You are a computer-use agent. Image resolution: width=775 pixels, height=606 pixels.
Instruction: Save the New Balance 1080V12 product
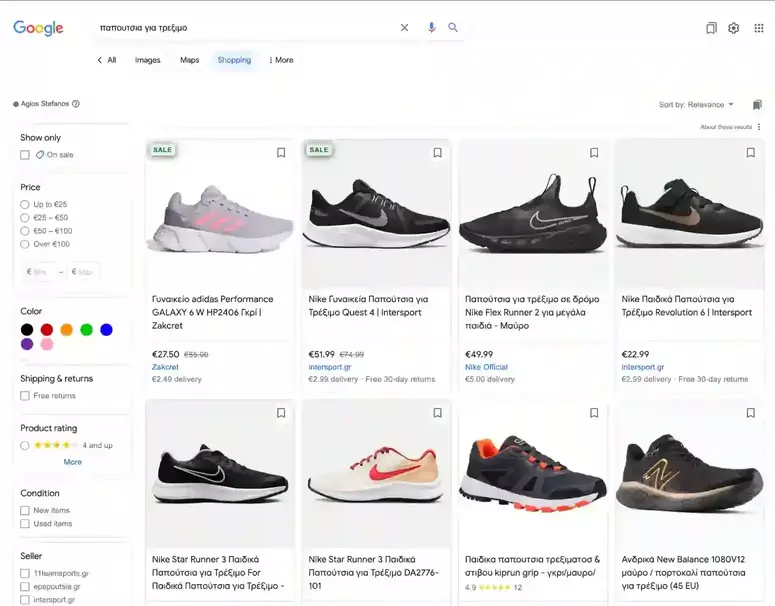pyautogui.click(x=750, y=413)
